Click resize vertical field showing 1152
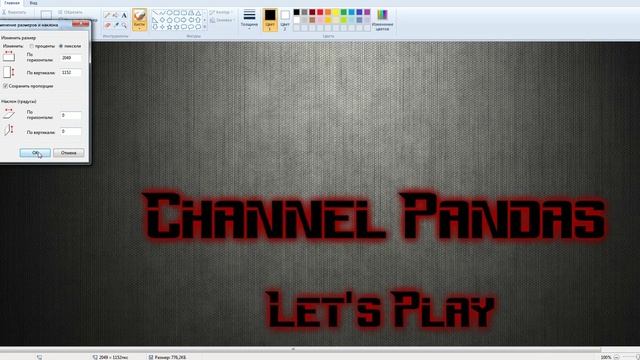 pyautogui.click(x=71, y=73)
